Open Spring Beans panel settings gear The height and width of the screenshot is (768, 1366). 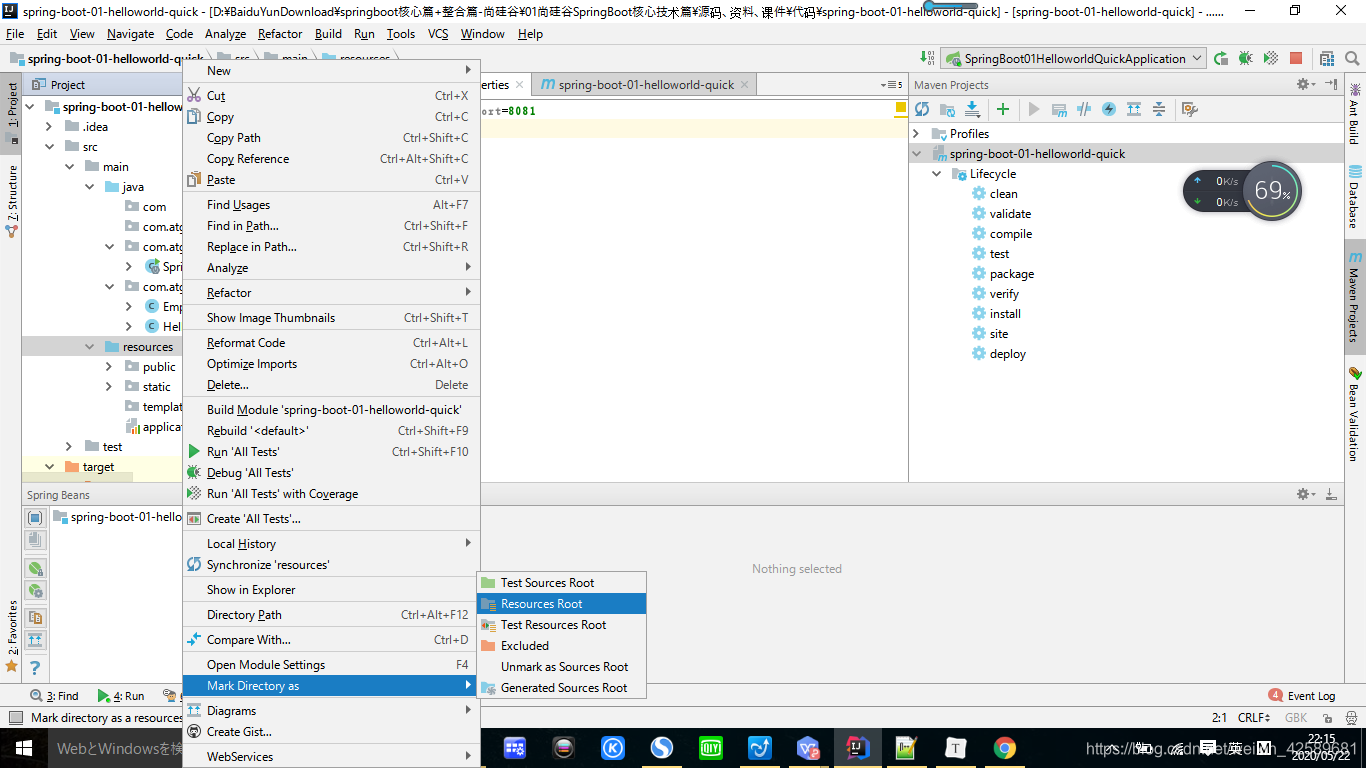[1302, 494]
